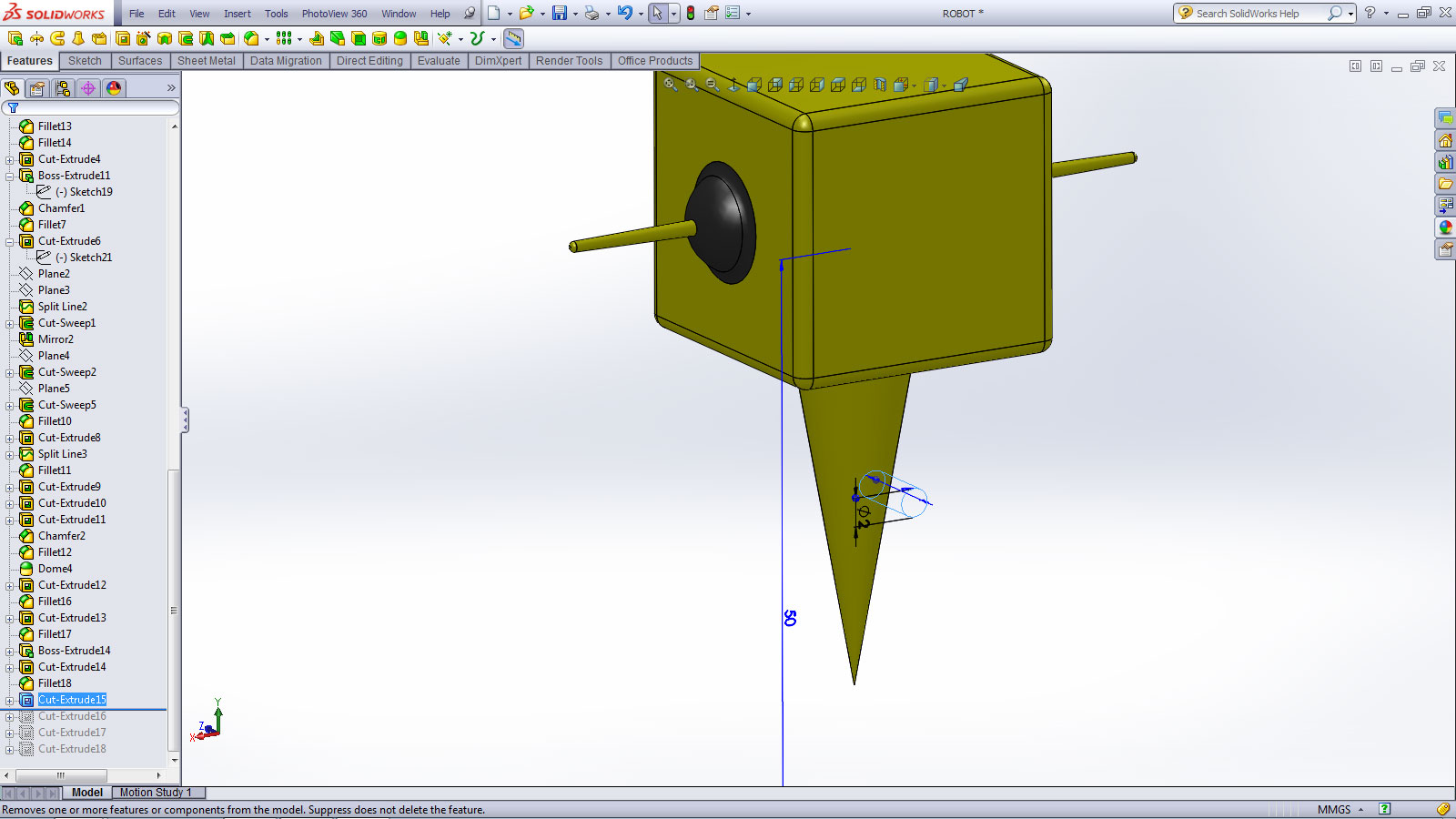Viewport: 1456px width, 819px height.
Task: Open the Save dropdown arrow
Action: point(575,14)
